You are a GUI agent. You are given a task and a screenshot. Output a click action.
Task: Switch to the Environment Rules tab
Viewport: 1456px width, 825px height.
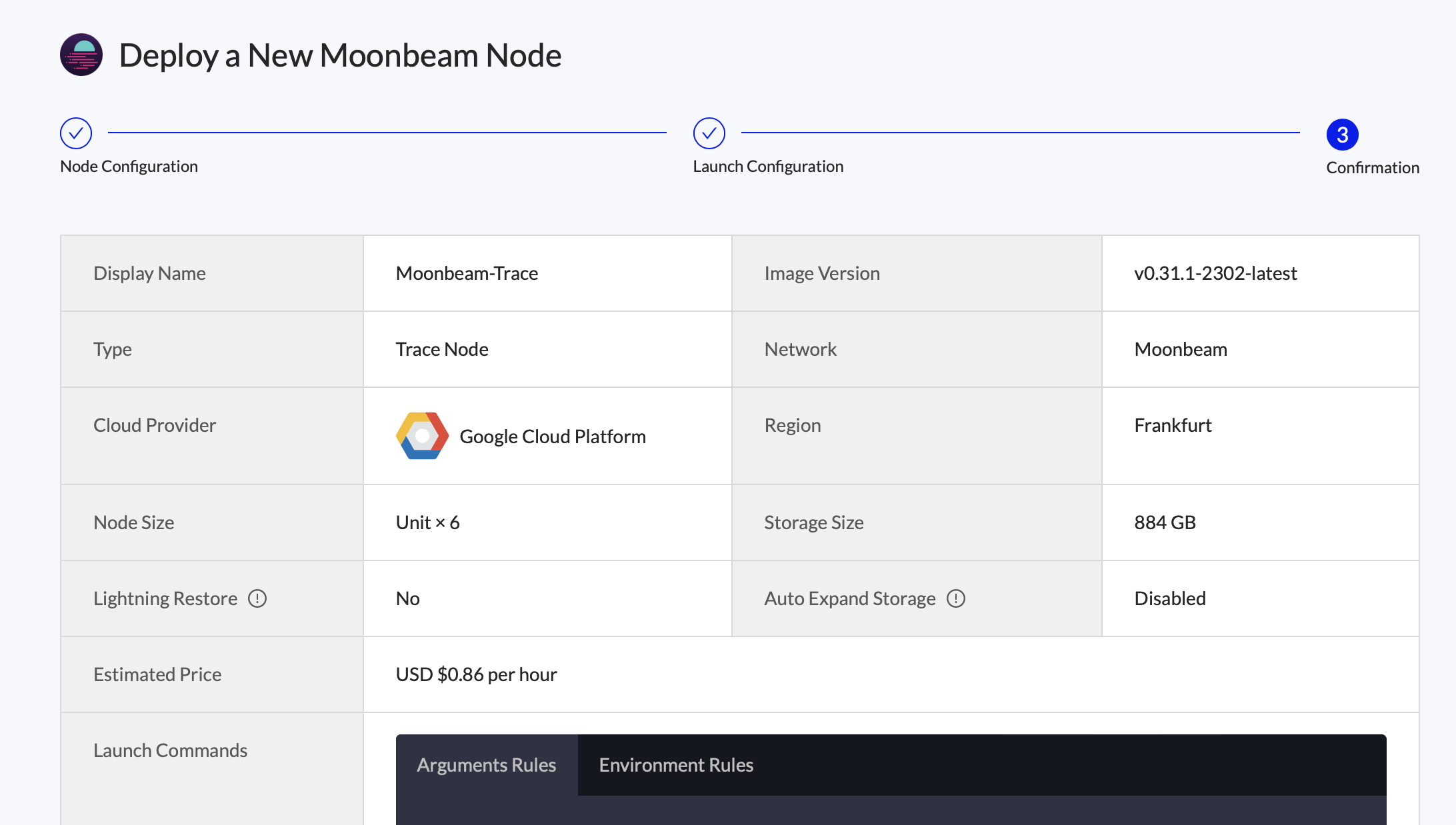675,765
